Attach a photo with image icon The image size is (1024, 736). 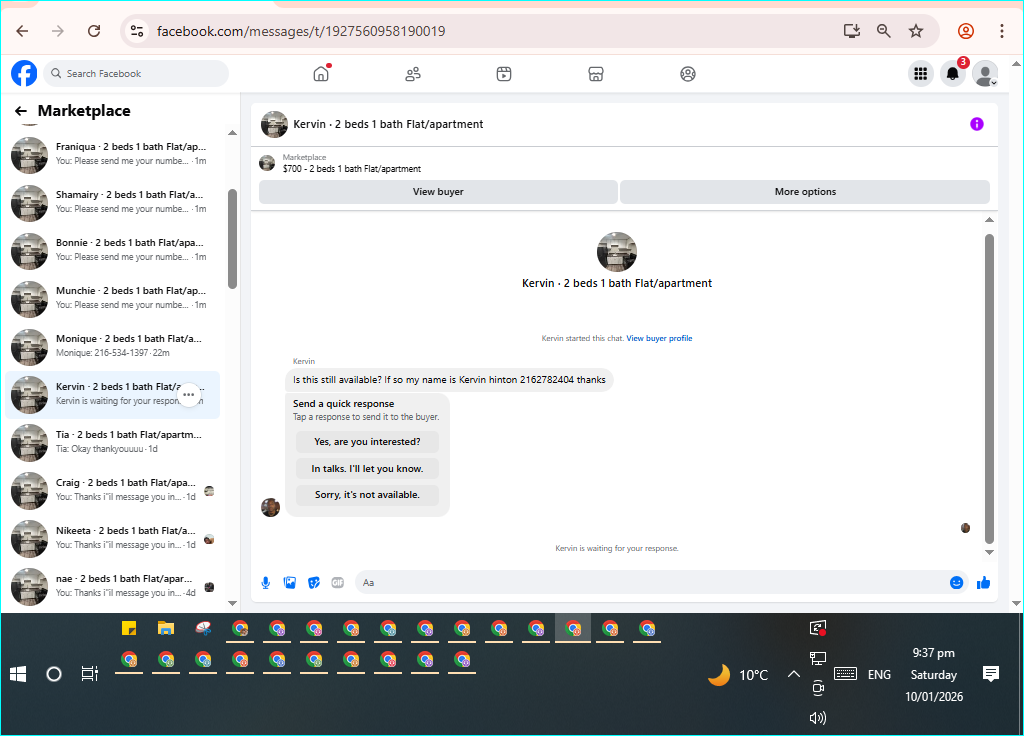tap(290, 583)
